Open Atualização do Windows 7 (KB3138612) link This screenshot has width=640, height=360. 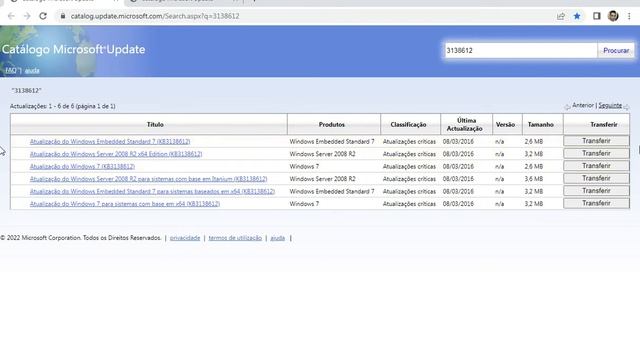click(82, 167)
